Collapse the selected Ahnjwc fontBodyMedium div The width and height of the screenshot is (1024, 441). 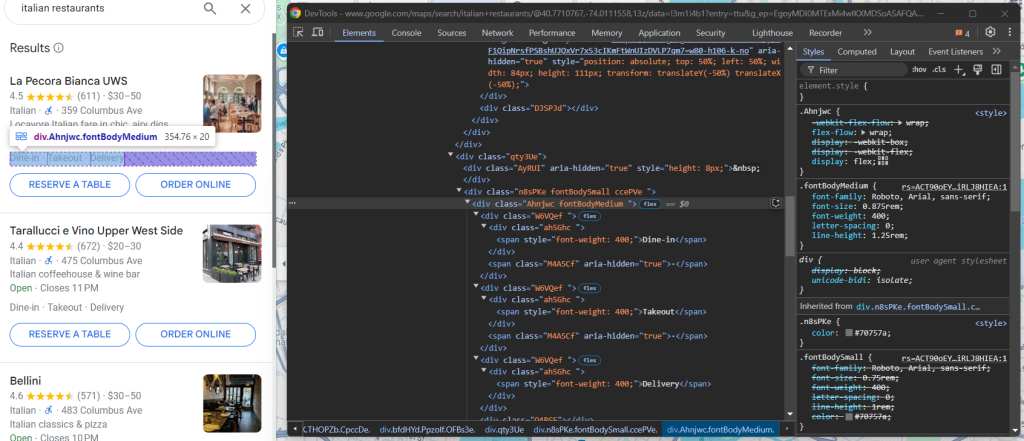click(x=468, y=203)
